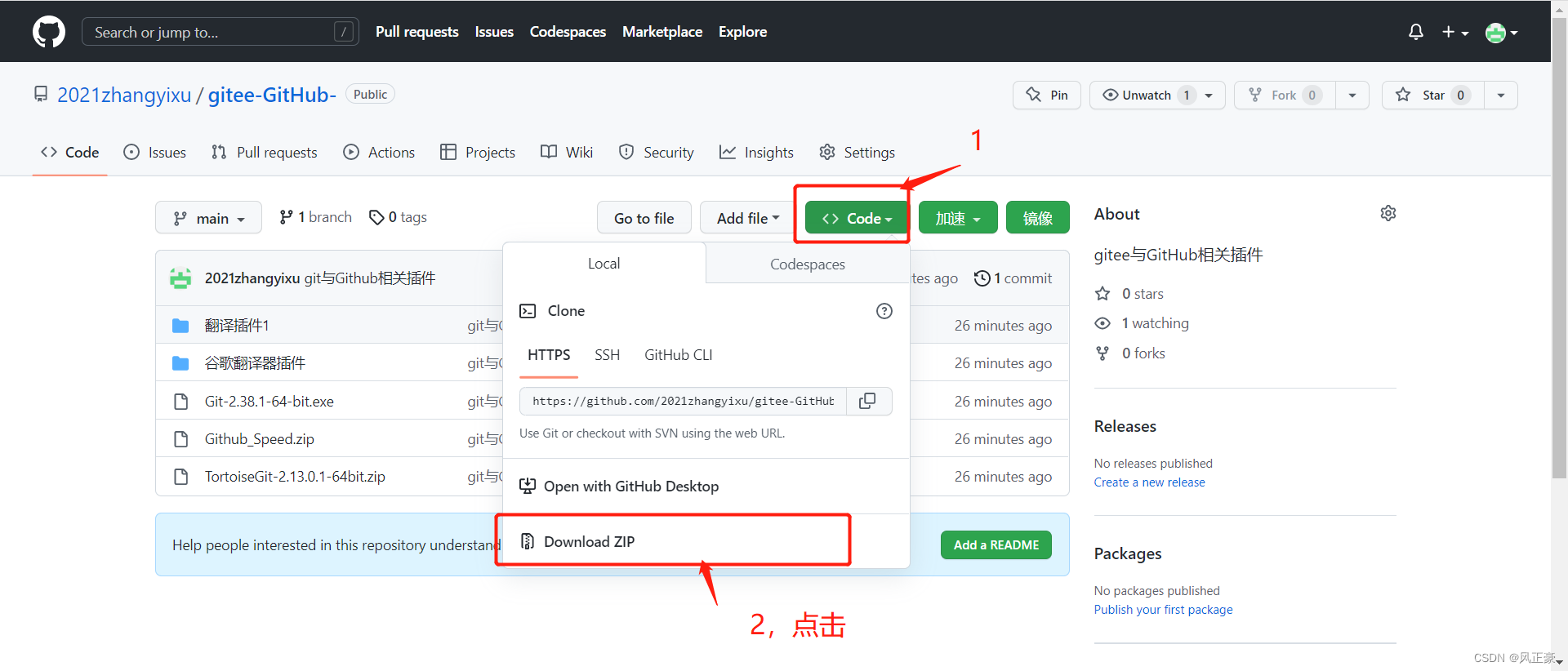Star the repository
Image resolution: width=1568 pixels, height=671 pixels.
point(1433,95)
